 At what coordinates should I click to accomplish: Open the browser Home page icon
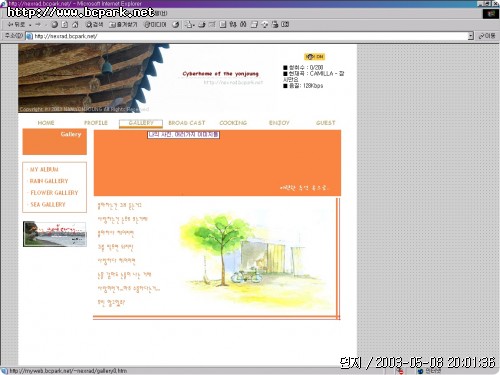(75, 24)
